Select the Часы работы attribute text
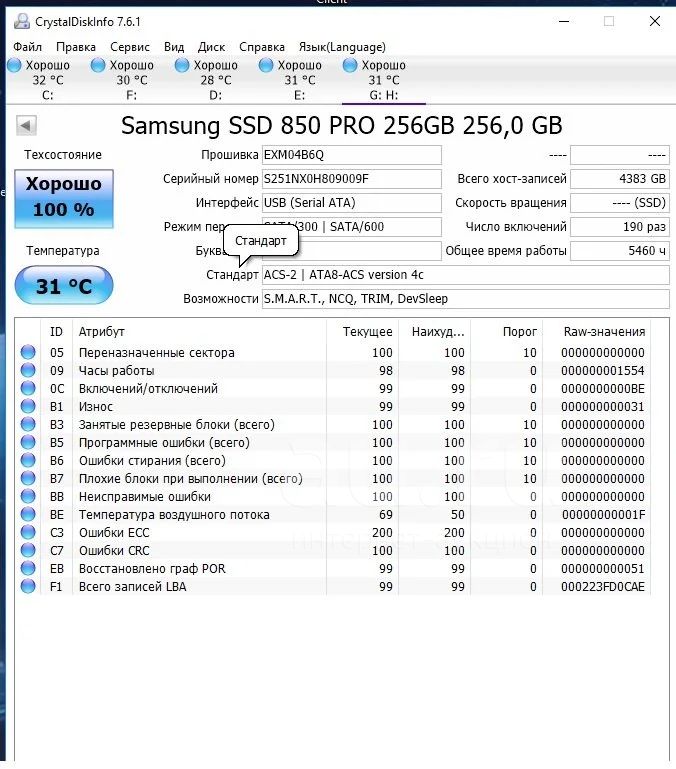The height and width of the screenshot is (769, 676). 116,371
